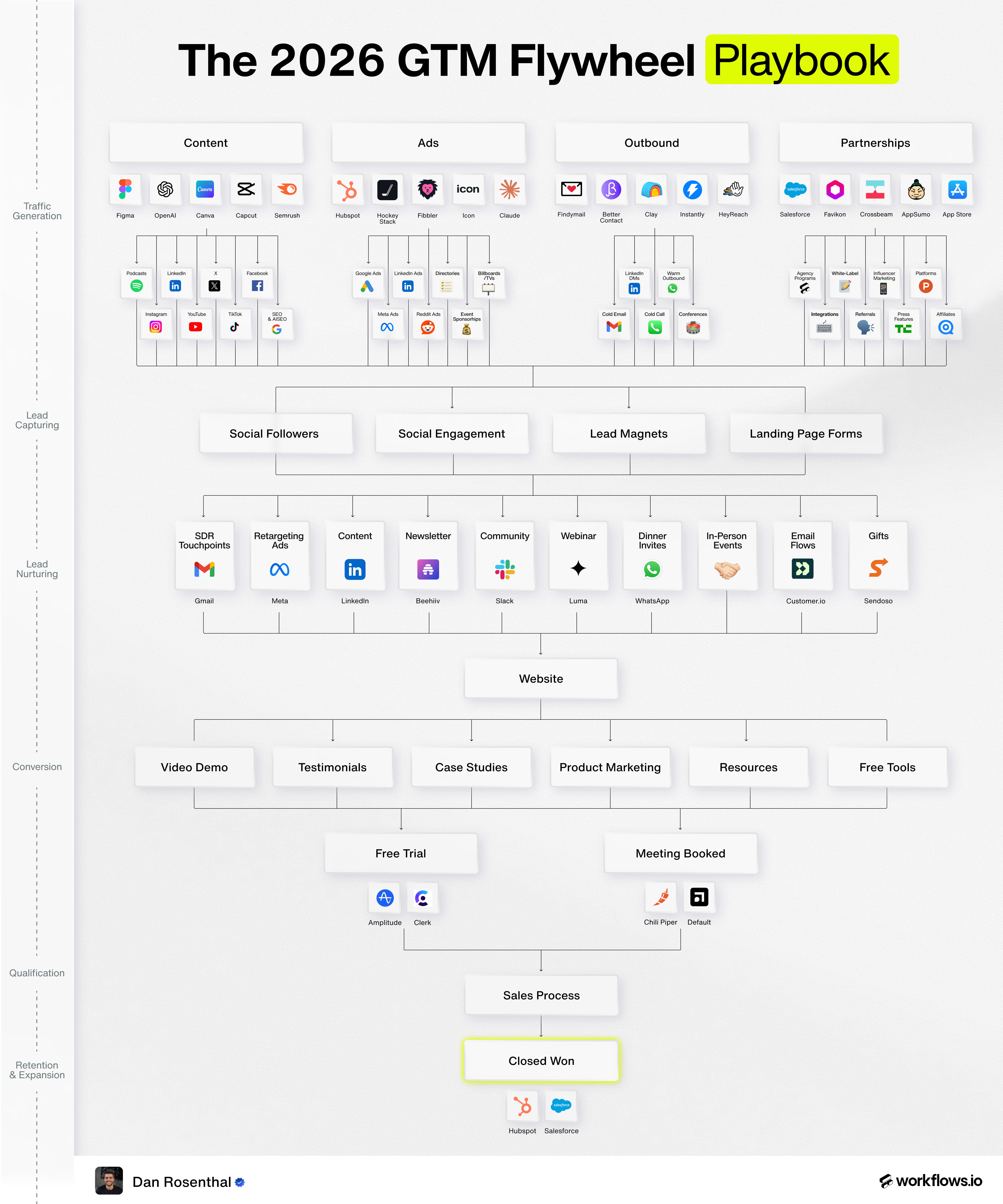The width and height of the screenshot is (1003, 1204).
Task: Click the Webinar Luma star icon
Action: click(x=579, y=568)
